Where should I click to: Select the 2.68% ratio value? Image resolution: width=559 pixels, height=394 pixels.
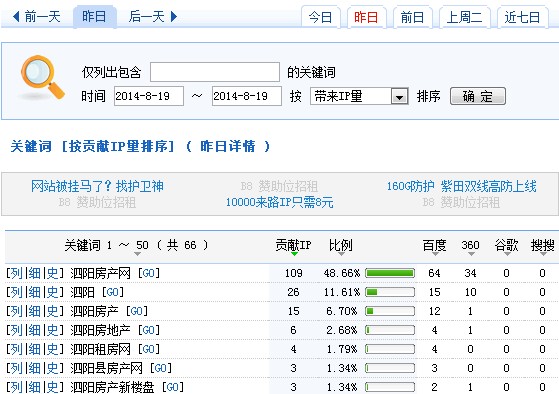(x=342, y=330)
